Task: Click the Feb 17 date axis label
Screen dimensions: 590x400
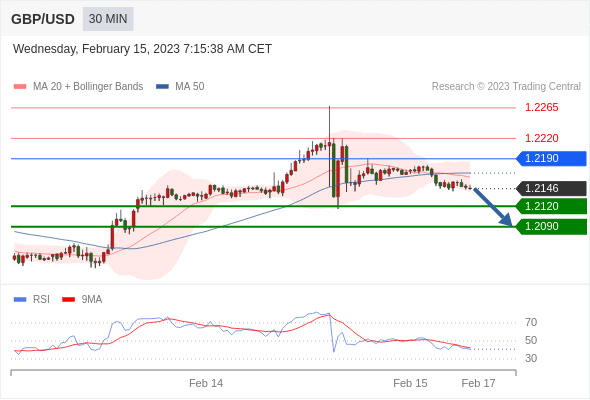Action: 479,383
